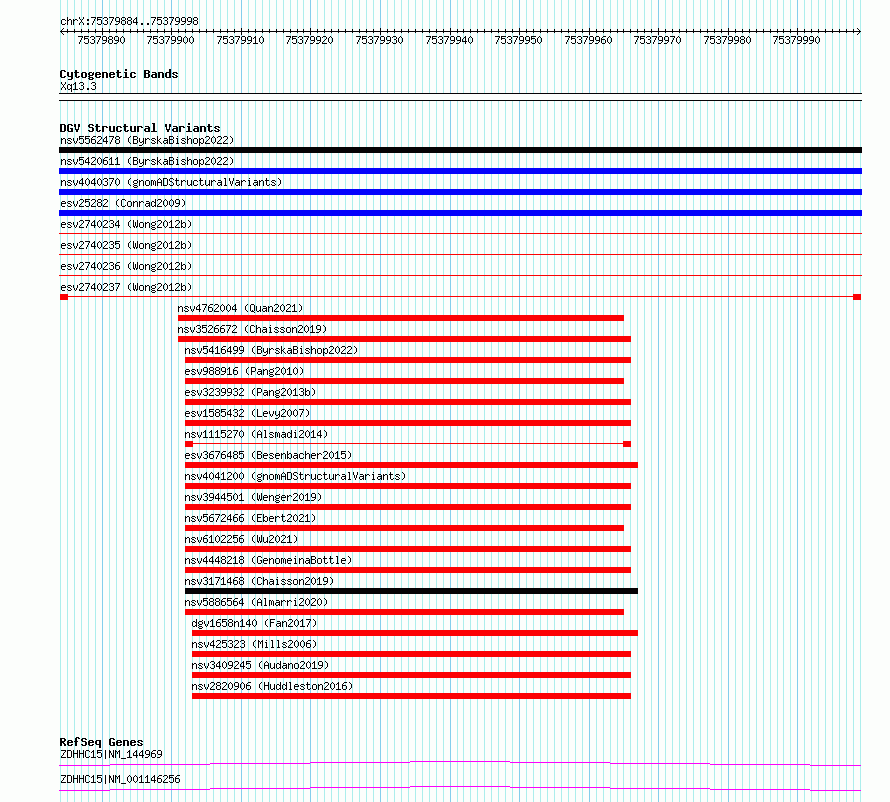Click dgv1658n140 (Fan2017) label

coord(254,623)
